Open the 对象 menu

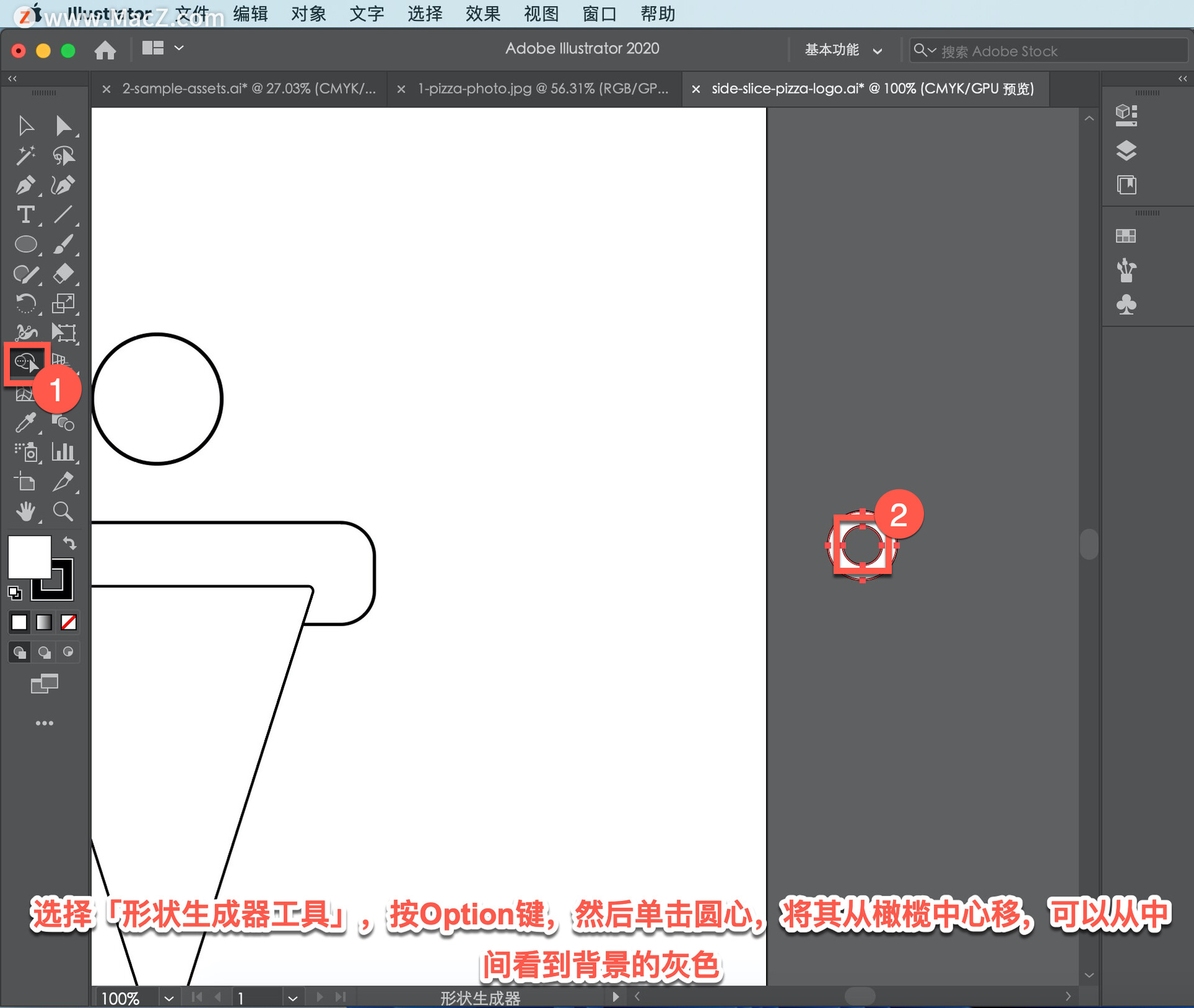pyautogui.click(x=308, y=13)
